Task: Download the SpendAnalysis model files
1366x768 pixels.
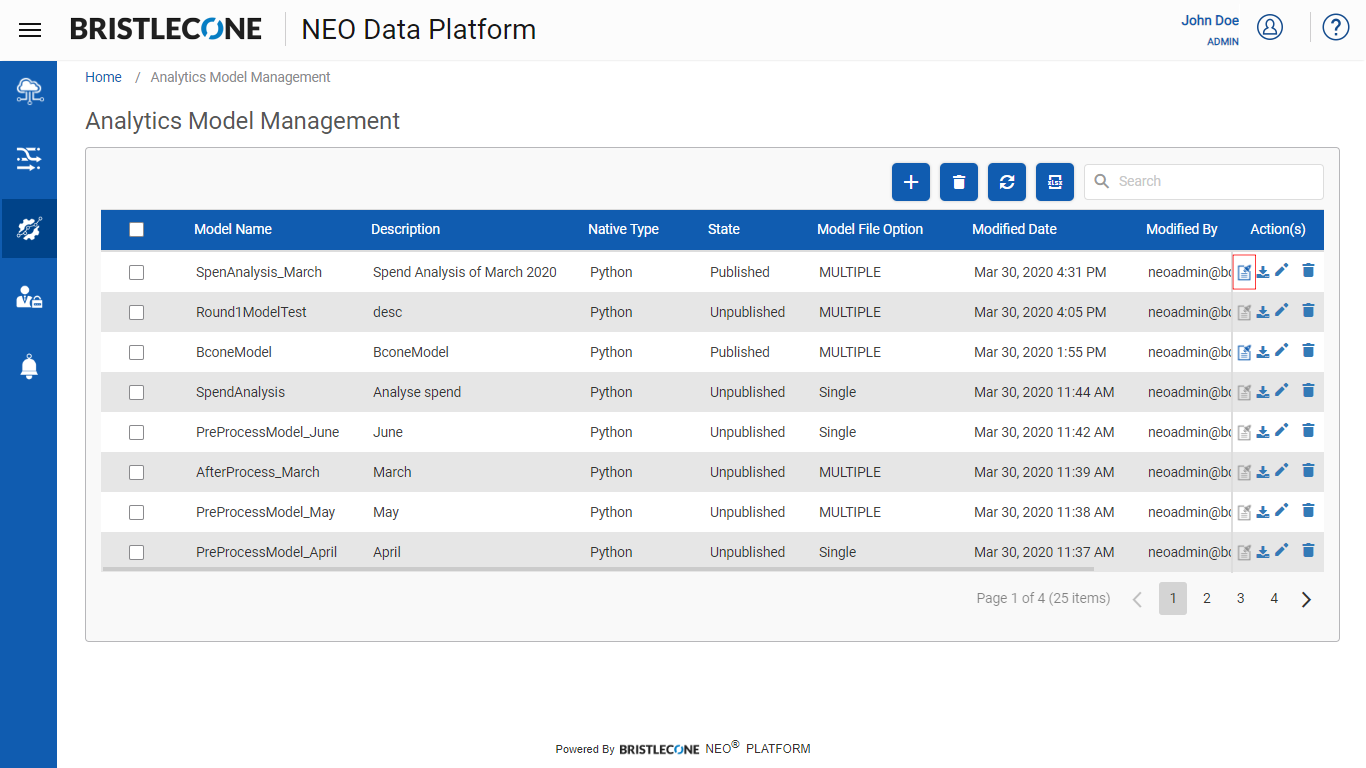Action: click(1263, 392)
